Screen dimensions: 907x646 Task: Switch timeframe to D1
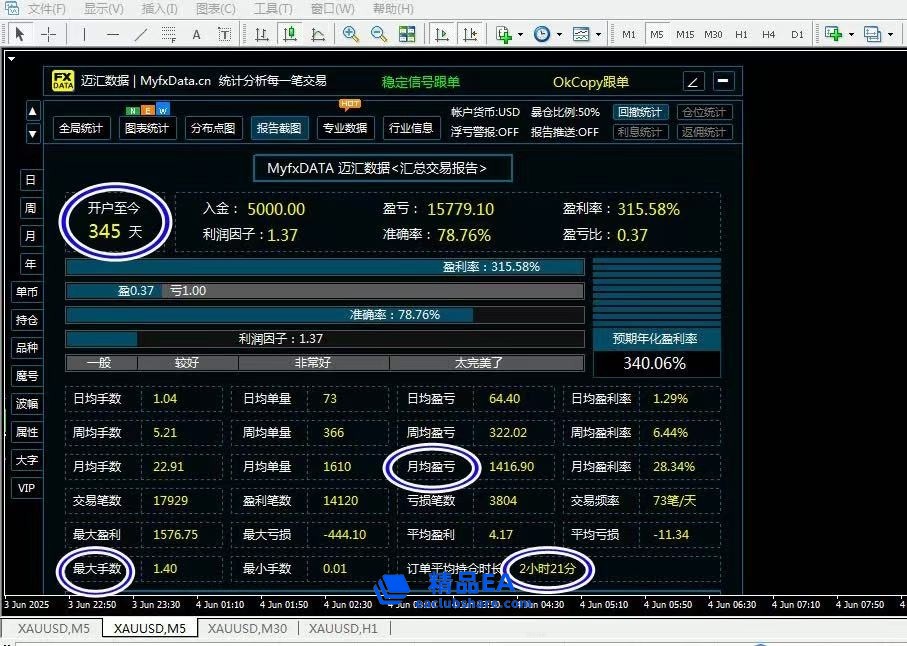797,35
